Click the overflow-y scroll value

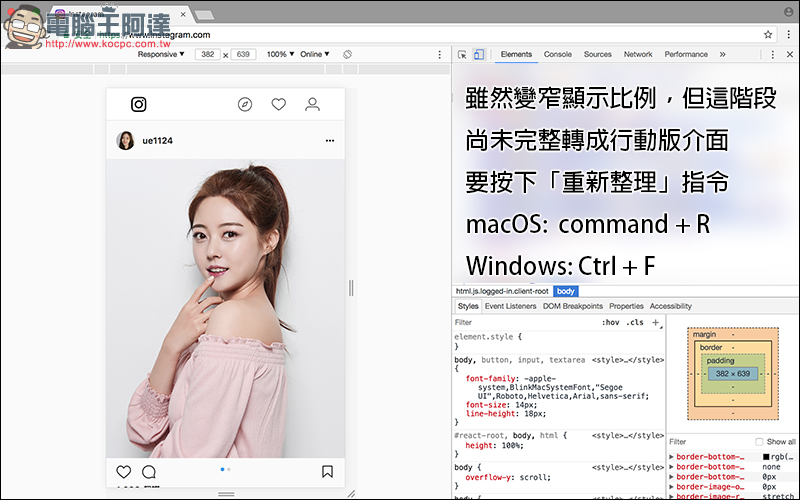click(534, 478)
